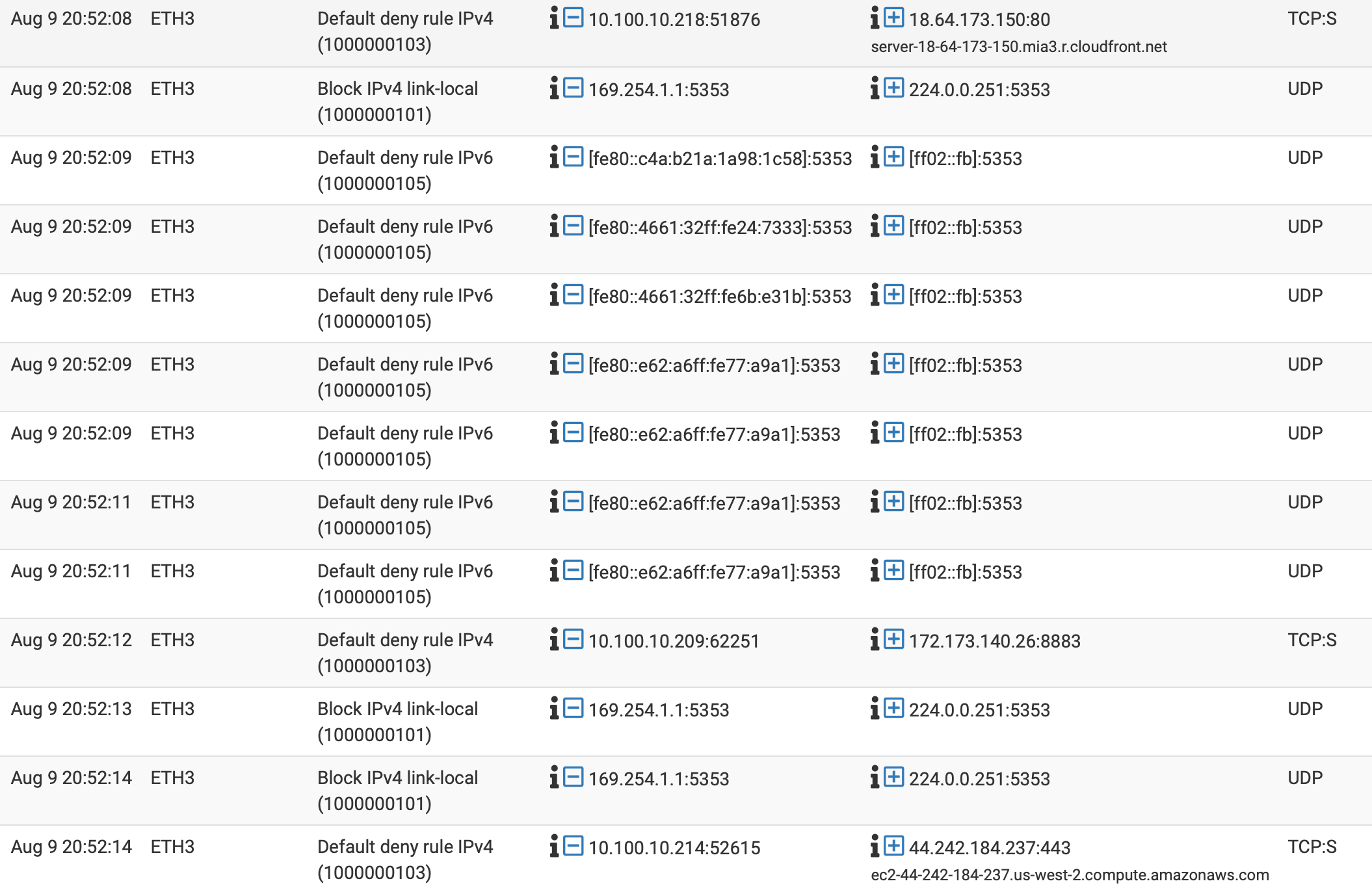
Task: Click the TCP:S protocol on 20:52:12 row
Action: pyautogui.click(x=1312, y=640)
